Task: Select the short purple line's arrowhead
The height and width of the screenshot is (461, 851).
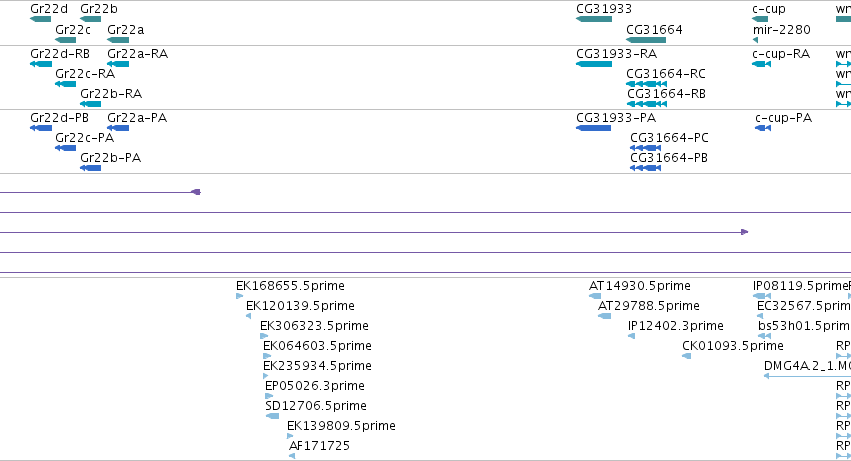Action: click(x=196, y=192)
